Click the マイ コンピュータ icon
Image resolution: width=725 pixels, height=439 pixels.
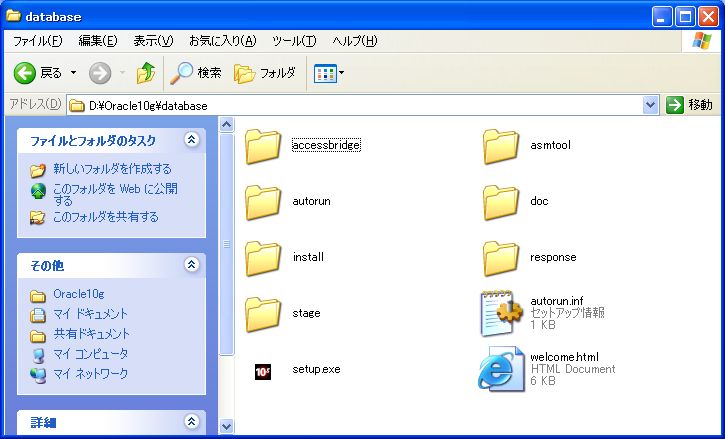click(x=38, y=355)
